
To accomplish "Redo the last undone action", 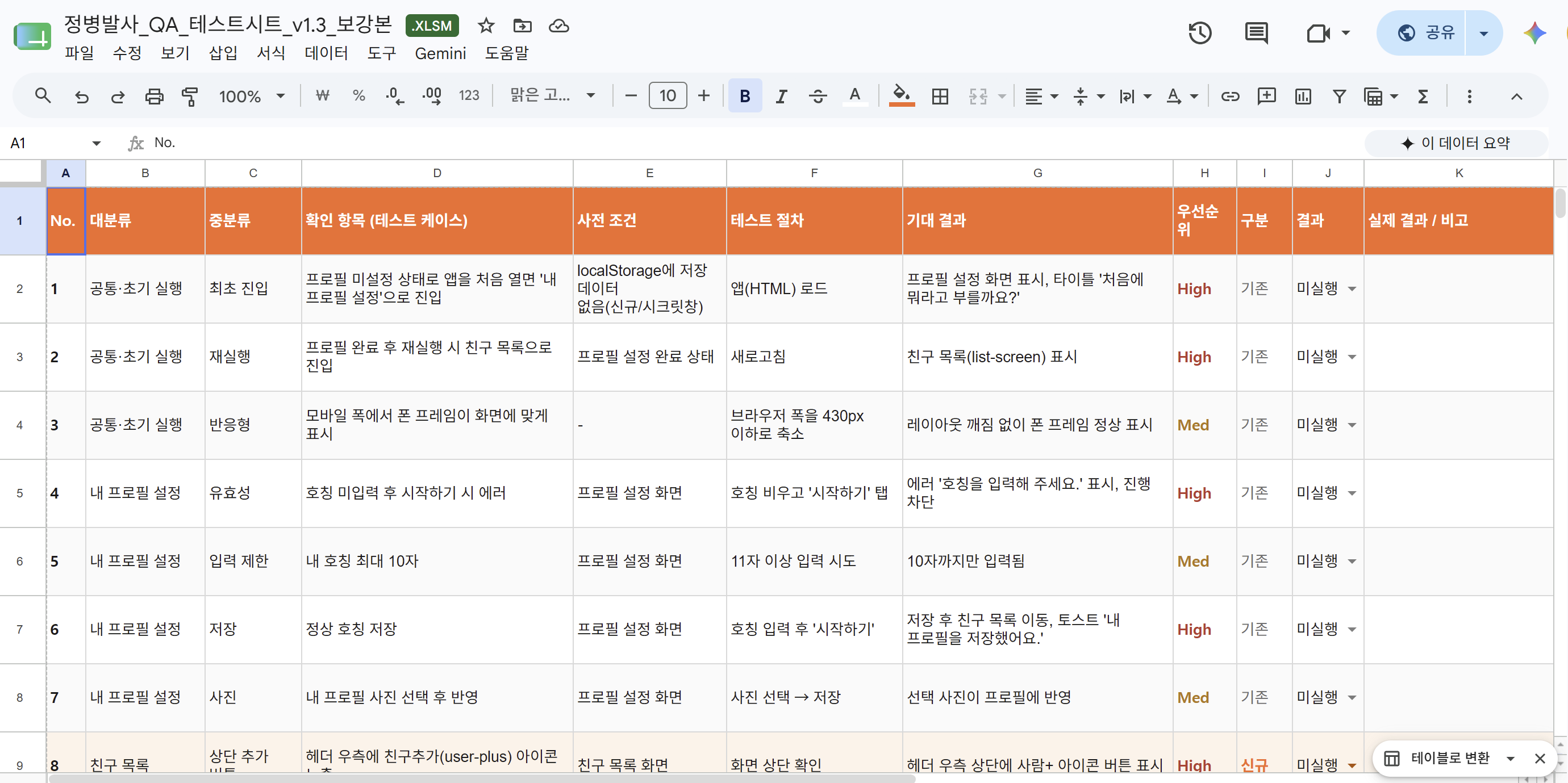I will (118, 95).
